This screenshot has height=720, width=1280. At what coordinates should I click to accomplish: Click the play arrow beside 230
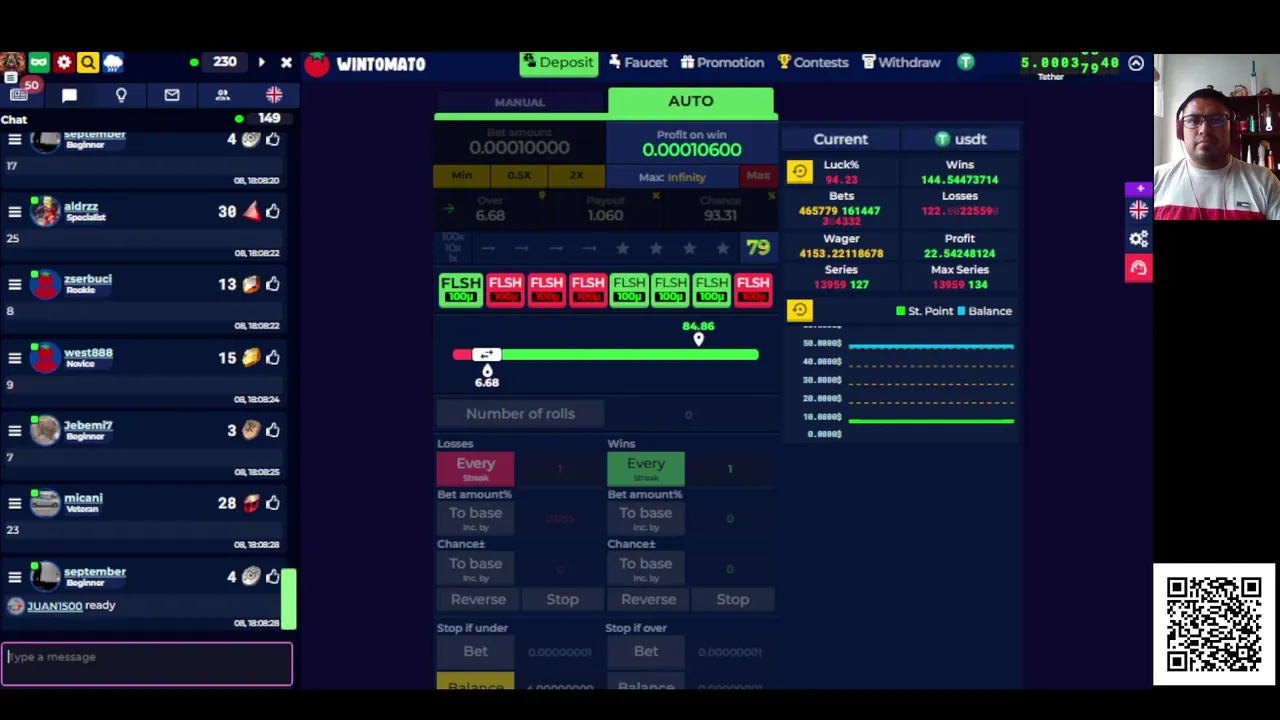261,63
